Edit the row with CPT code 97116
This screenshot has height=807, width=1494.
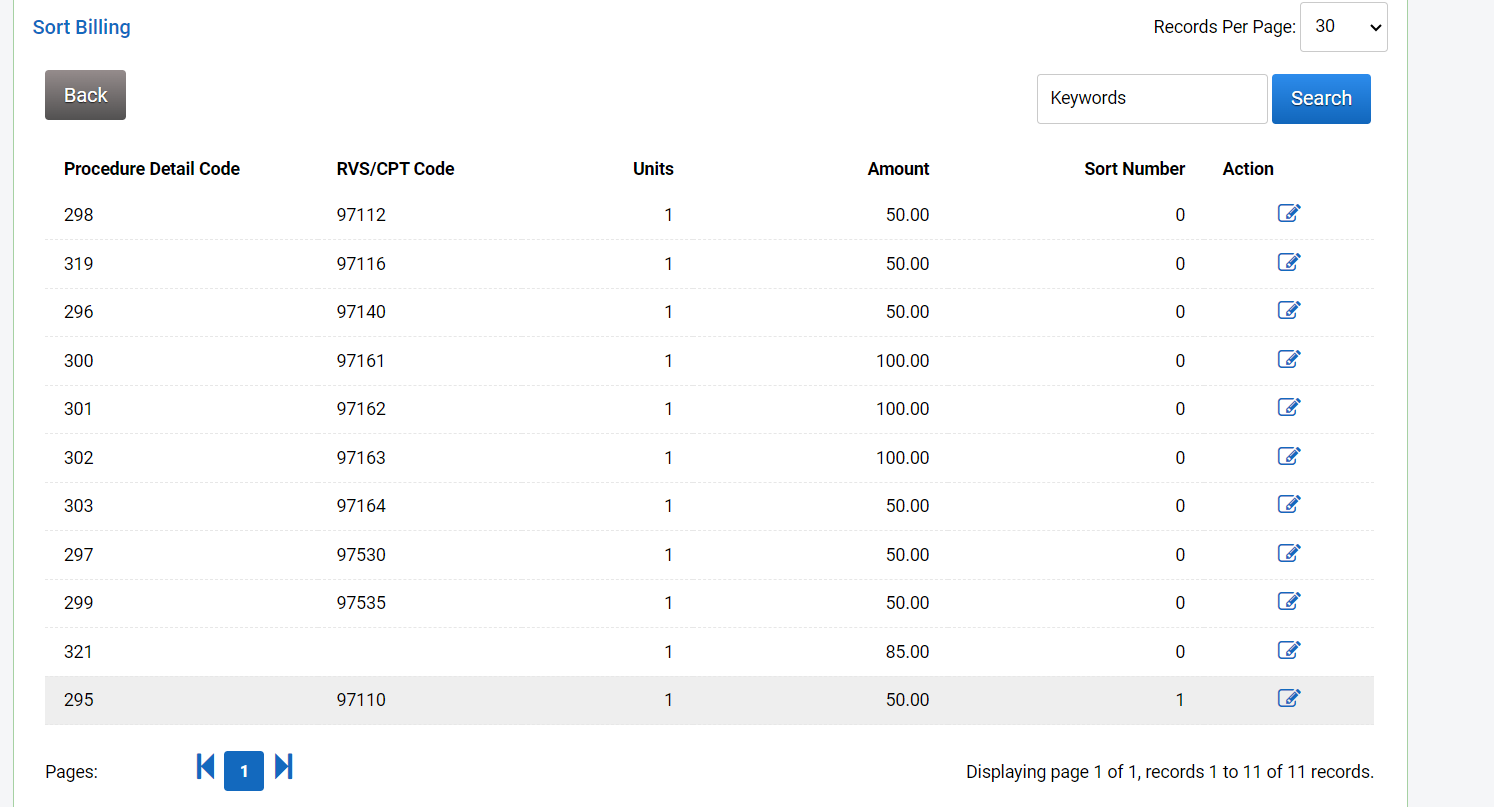pos(1289,262)
